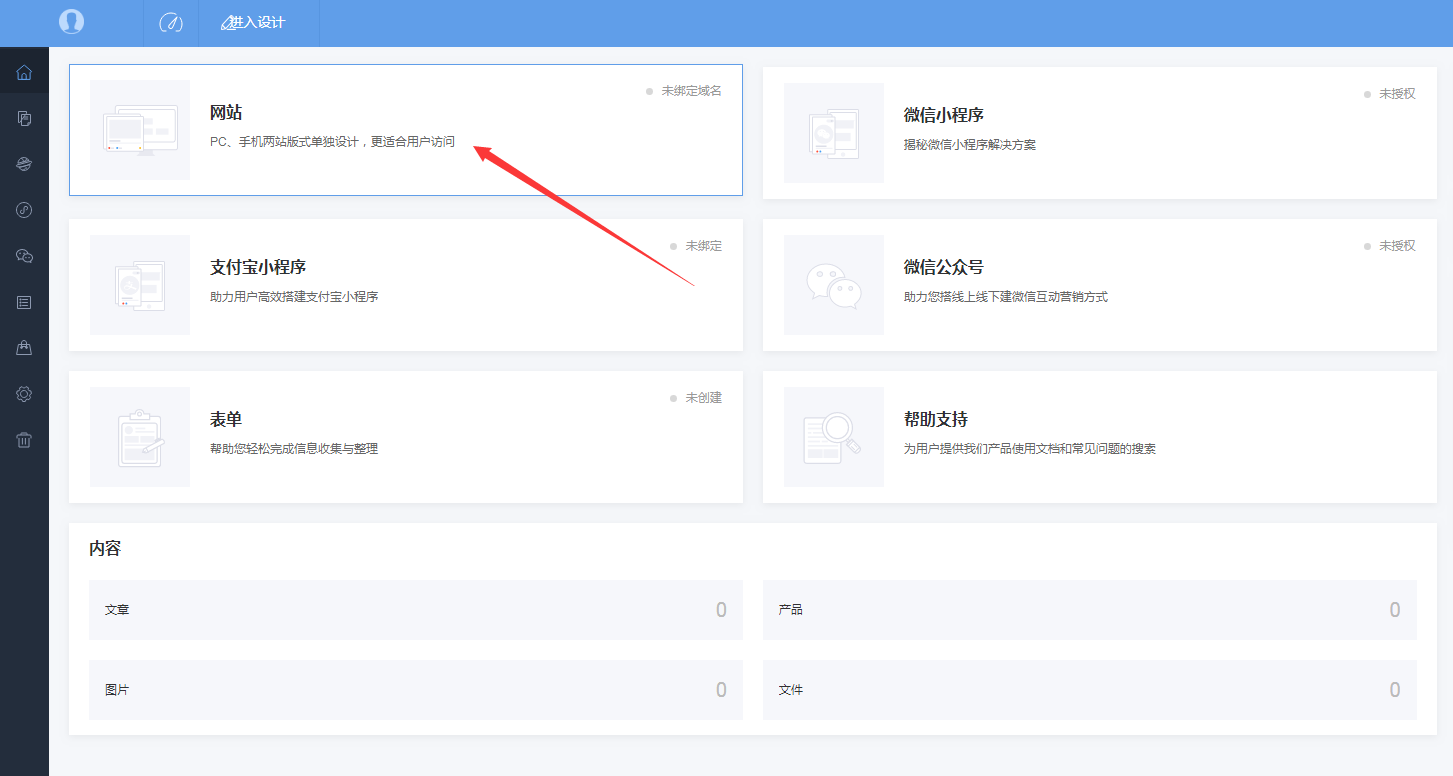Click 进入设计 in the top bar
Viewport: 1453px width, 776px height.
[257, 22]
